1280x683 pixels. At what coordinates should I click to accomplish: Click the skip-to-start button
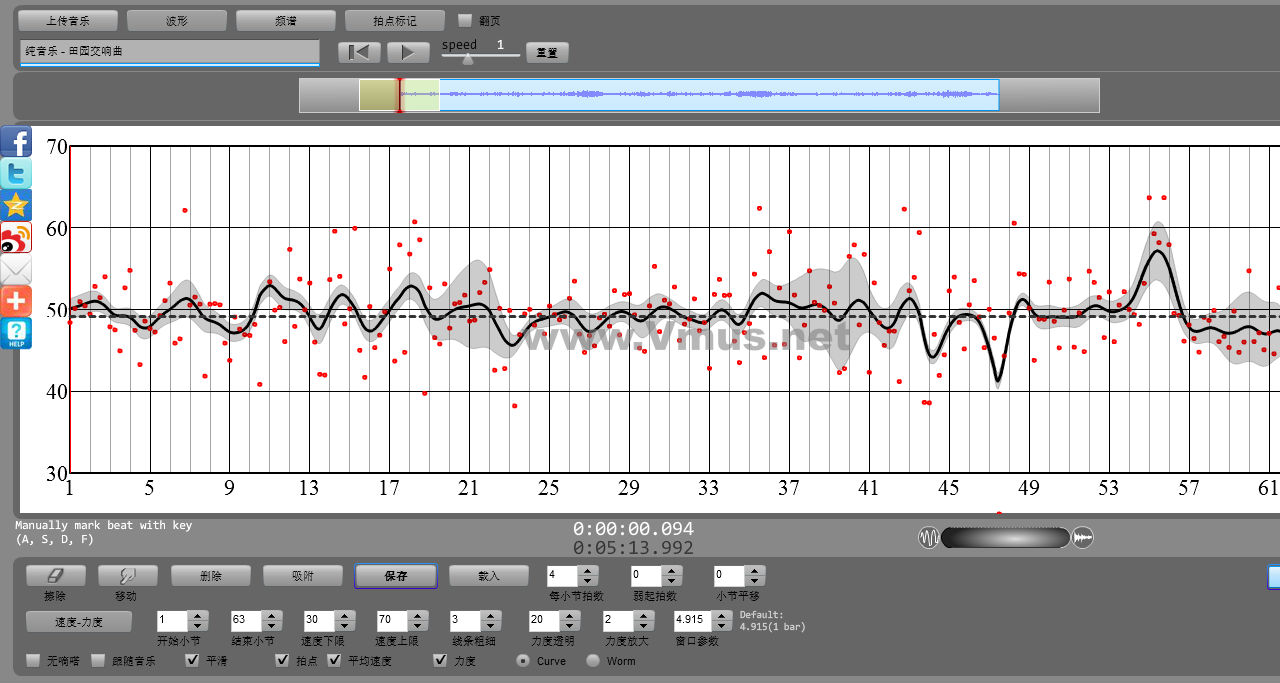click(x=359, y=52)
